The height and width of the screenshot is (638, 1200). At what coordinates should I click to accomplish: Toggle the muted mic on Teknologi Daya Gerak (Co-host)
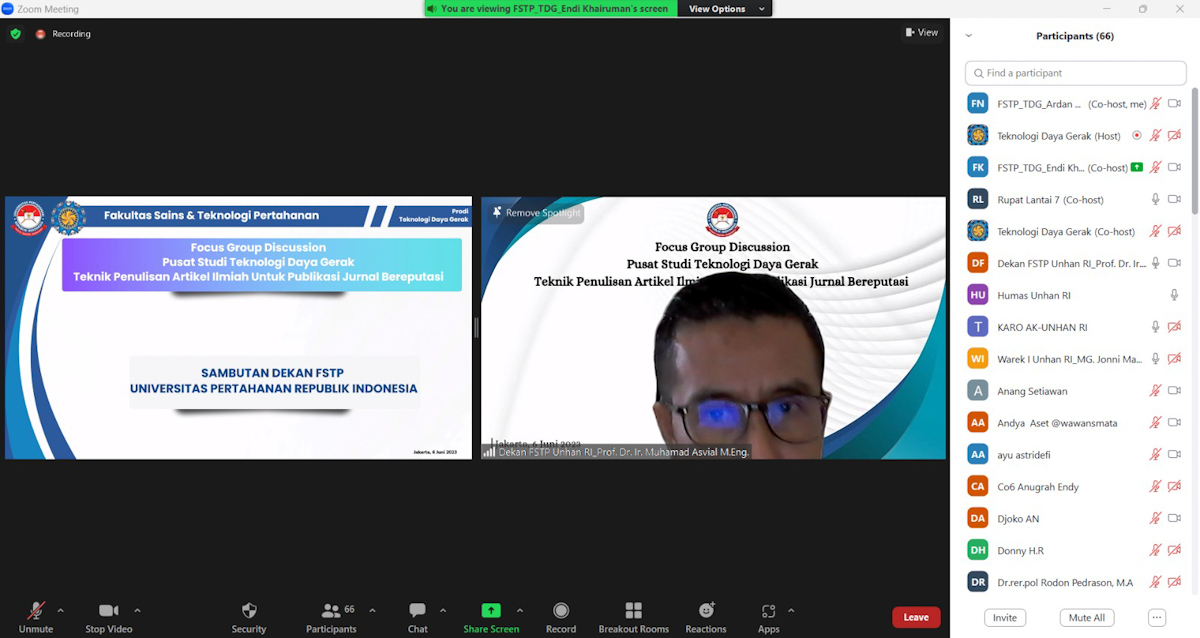coord(1156,231)
